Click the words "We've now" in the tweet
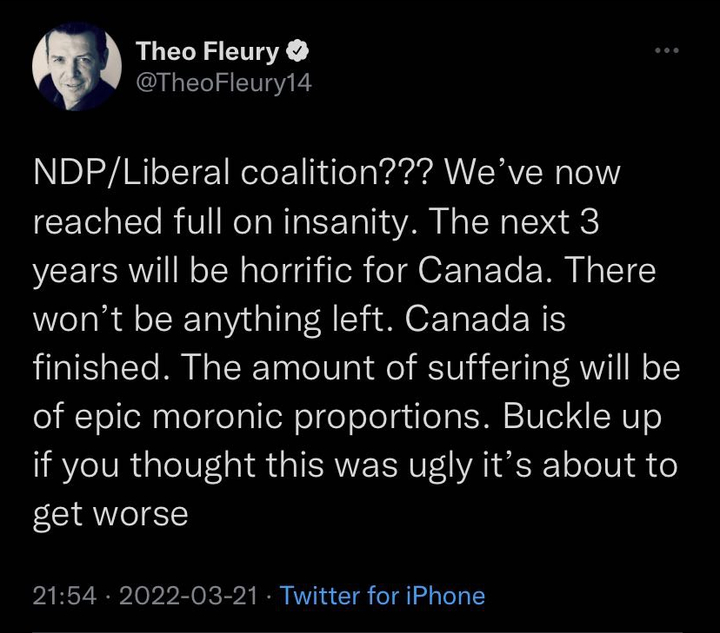The image size is (720, 633). tap(533, 172)
